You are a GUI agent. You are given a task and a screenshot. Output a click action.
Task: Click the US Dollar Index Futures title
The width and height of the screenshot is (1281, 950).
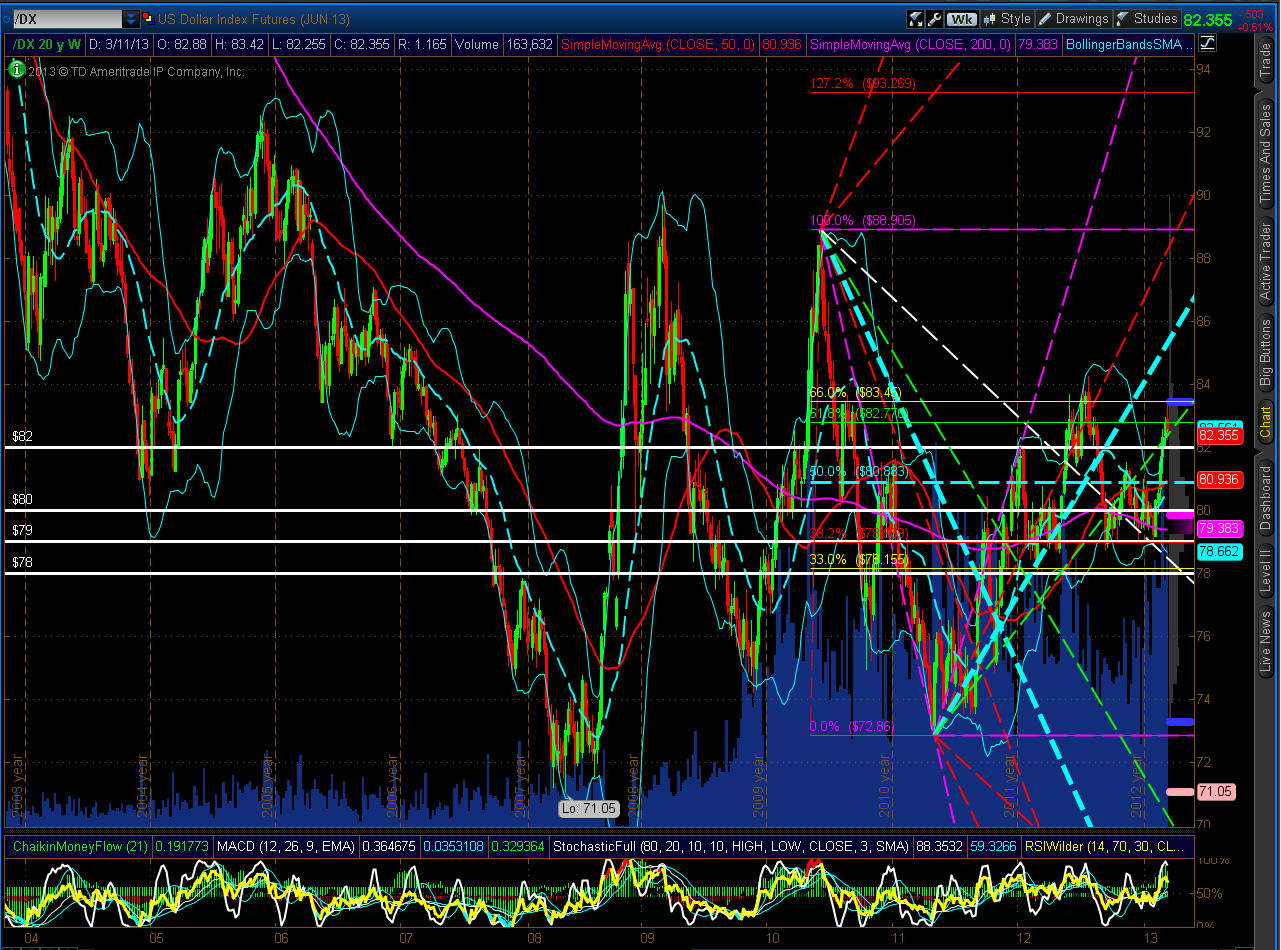[x=252, y=19]
